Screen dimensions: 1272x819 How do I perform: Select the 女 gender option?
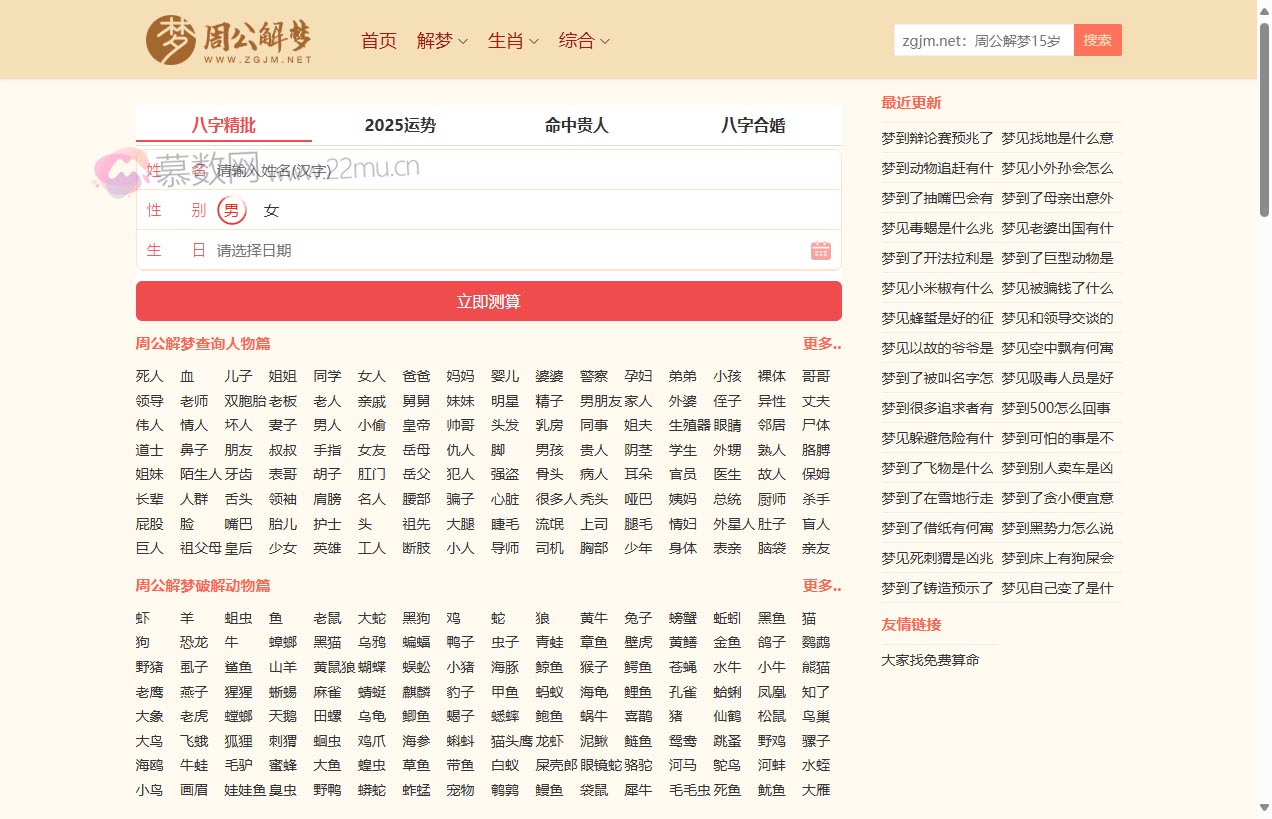click(x=270, y=210)
